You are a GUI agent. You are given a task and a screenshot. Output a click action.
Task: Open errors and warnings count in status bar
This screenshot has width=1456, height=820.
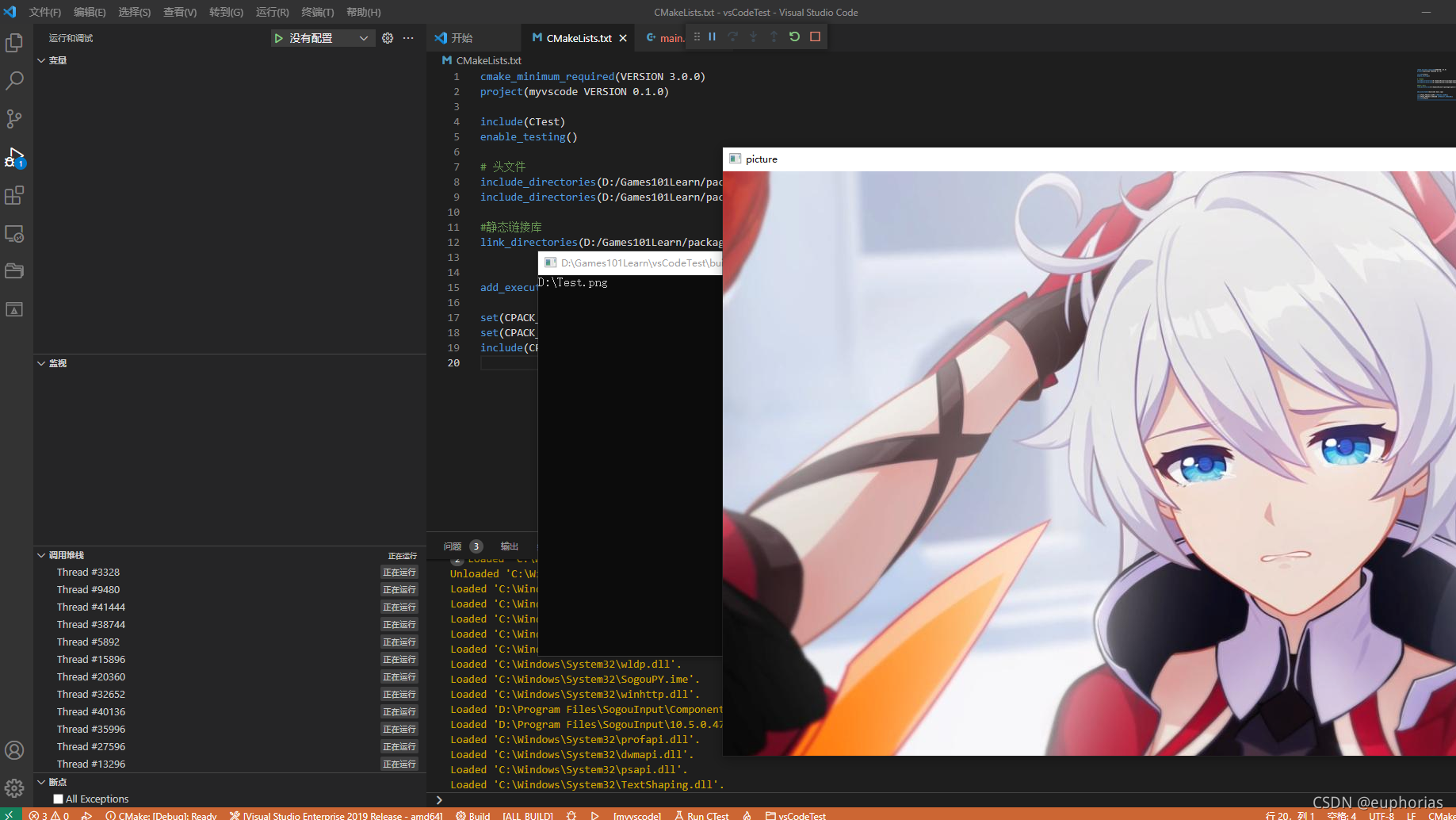(49, 815)
